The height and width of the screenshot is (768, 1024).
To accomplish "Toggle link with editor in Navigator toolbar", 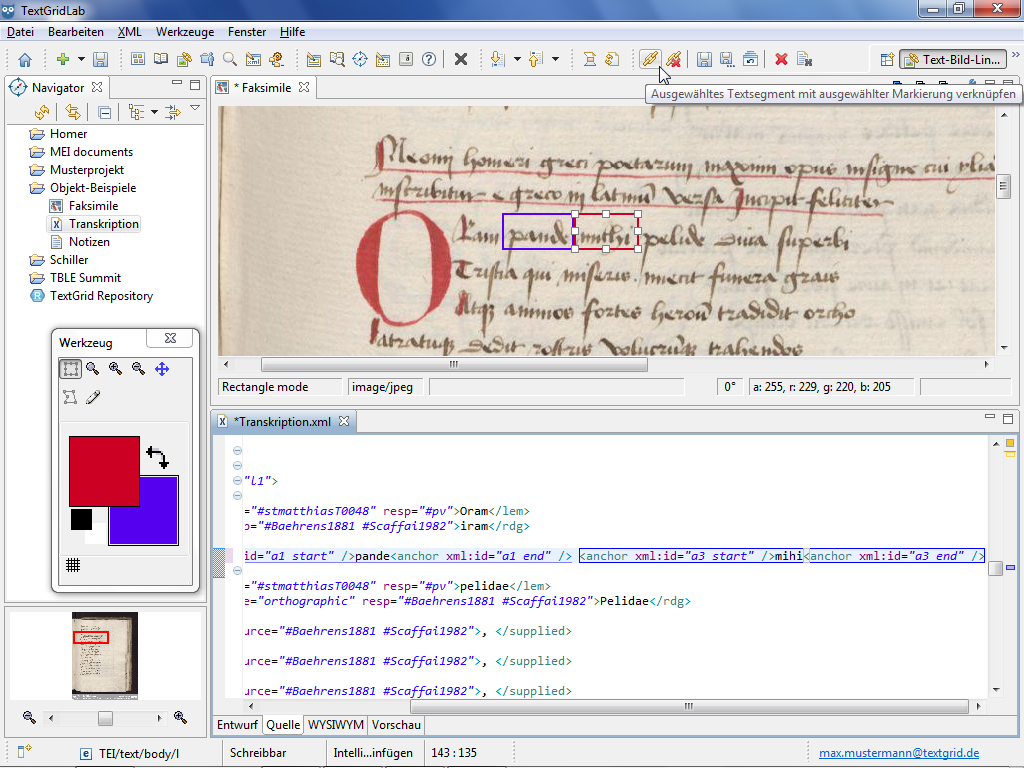I will coord(73,112).
